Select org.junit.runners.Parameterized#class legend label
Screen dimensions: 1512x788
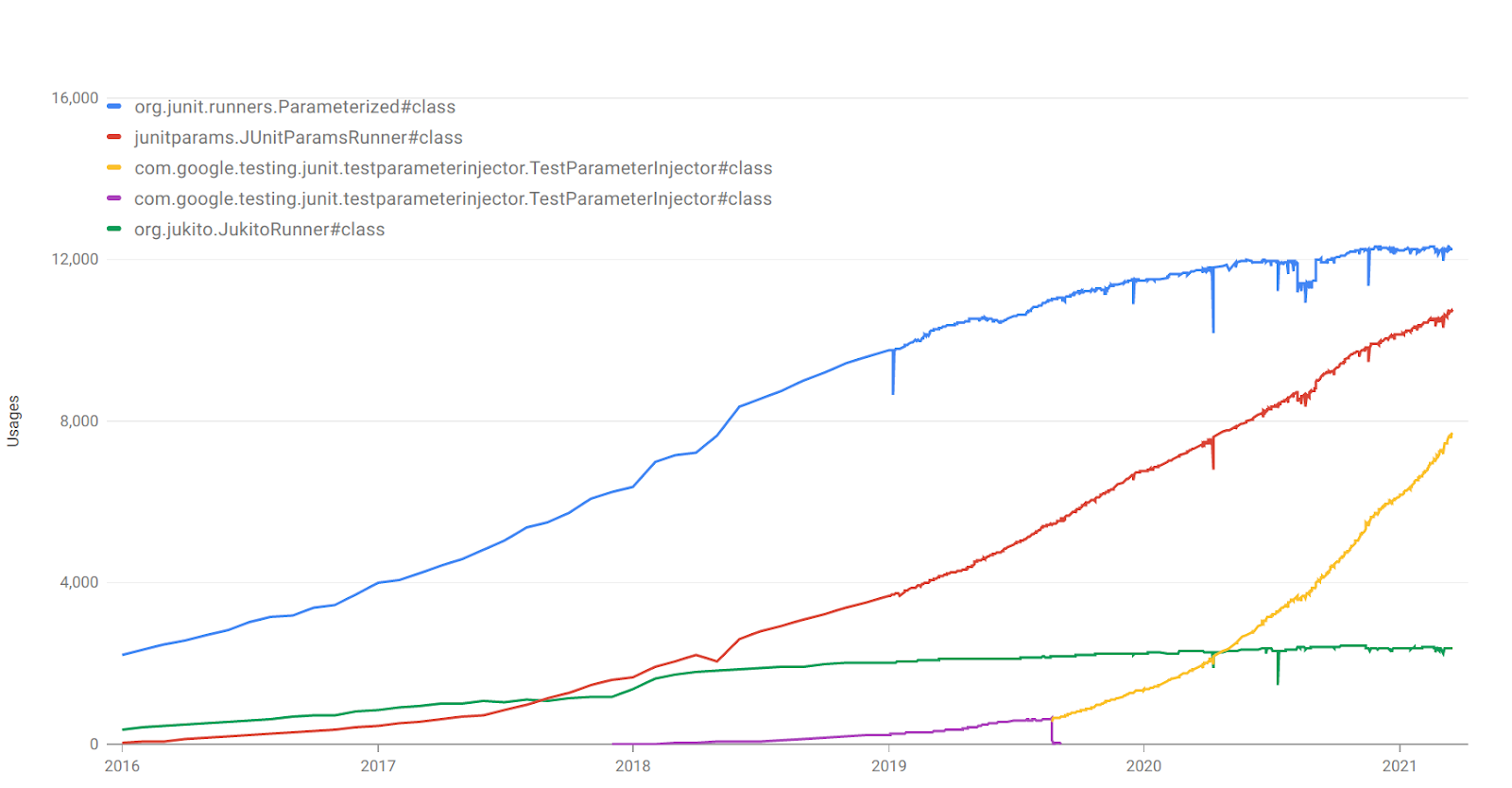(x=295, y=107)
